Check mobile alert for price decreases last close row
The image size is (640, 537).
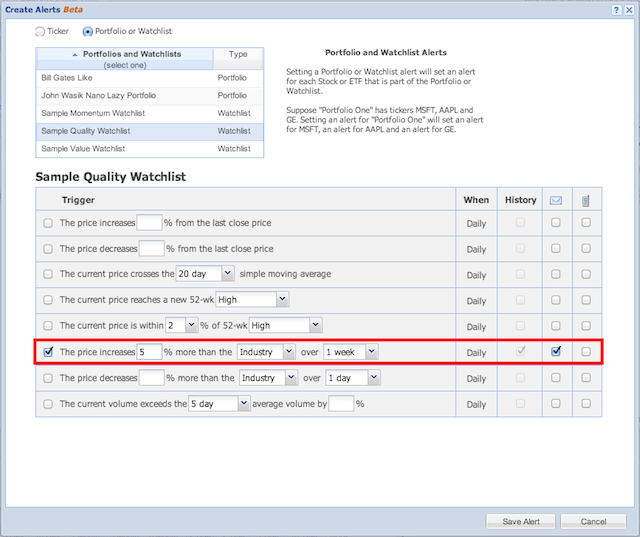pos(586,249)
